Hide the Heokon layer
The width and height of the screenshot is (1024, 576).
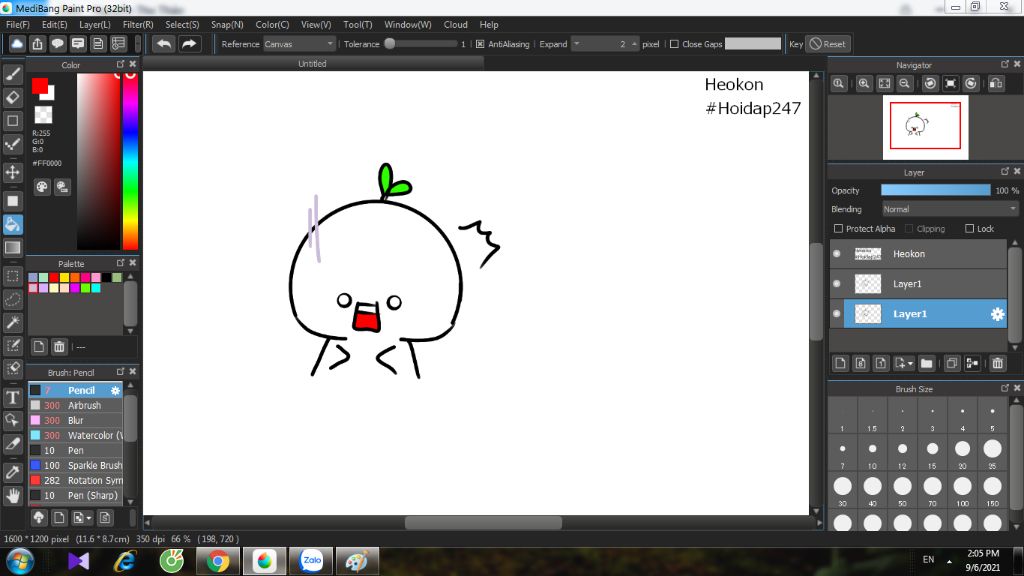pyautogui.click(x=837, y=254)
